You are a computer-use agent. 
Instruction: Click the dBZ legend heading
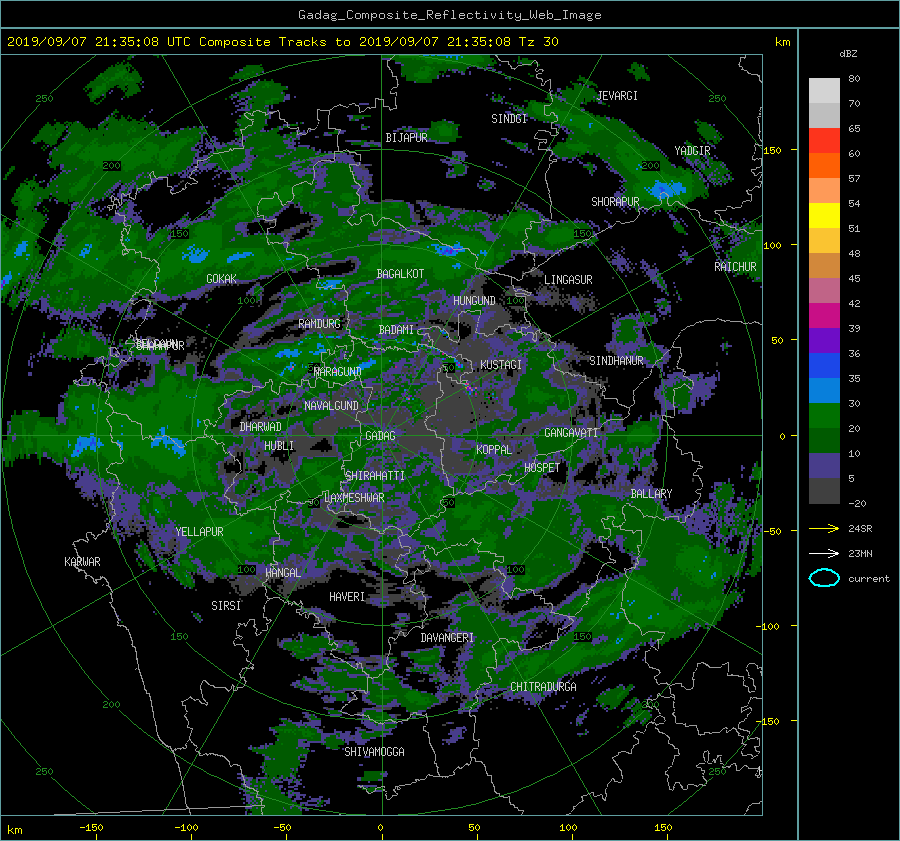tap(848, 54)
